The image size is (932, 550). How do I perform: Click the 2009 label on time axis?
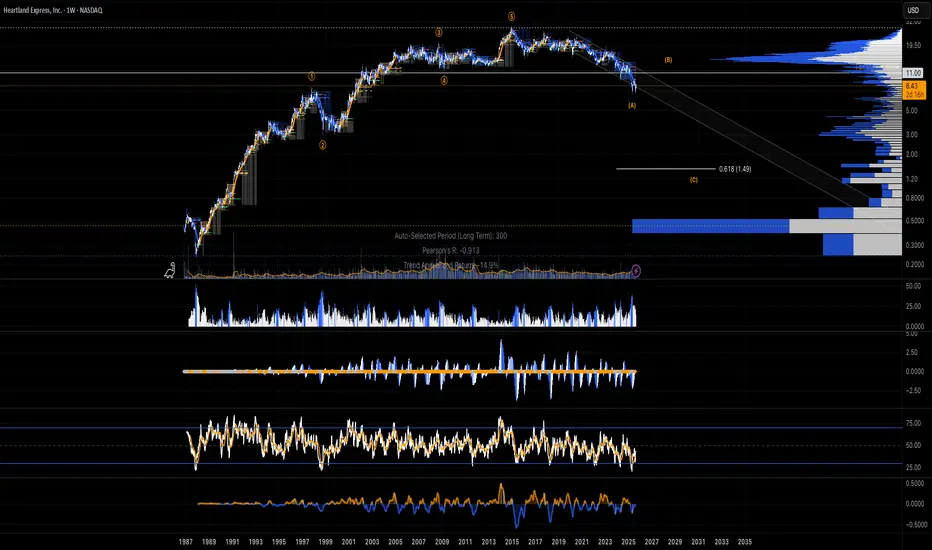pos(442,542)
